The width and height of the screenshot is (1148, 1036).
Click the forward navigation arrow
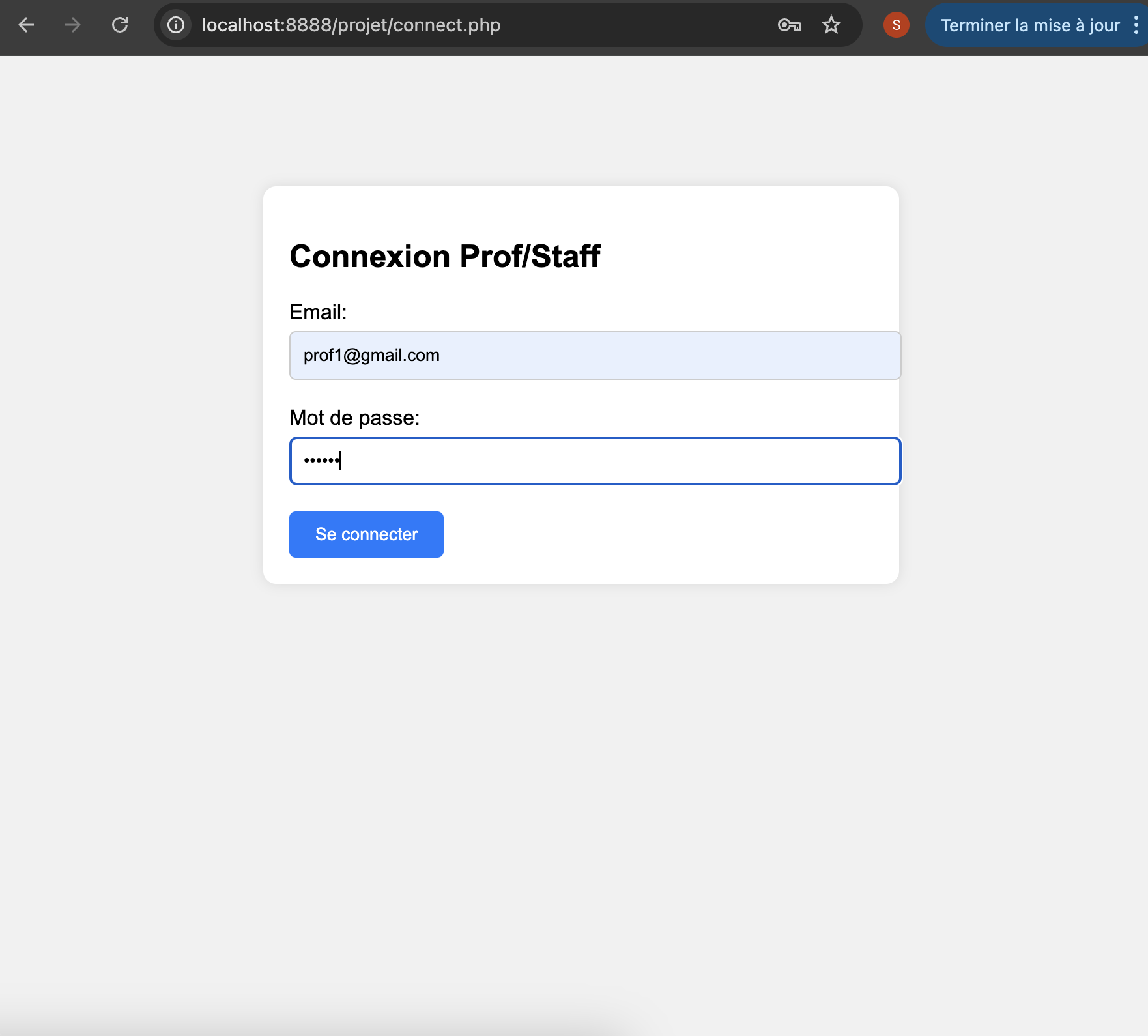[x=73, y=25]
